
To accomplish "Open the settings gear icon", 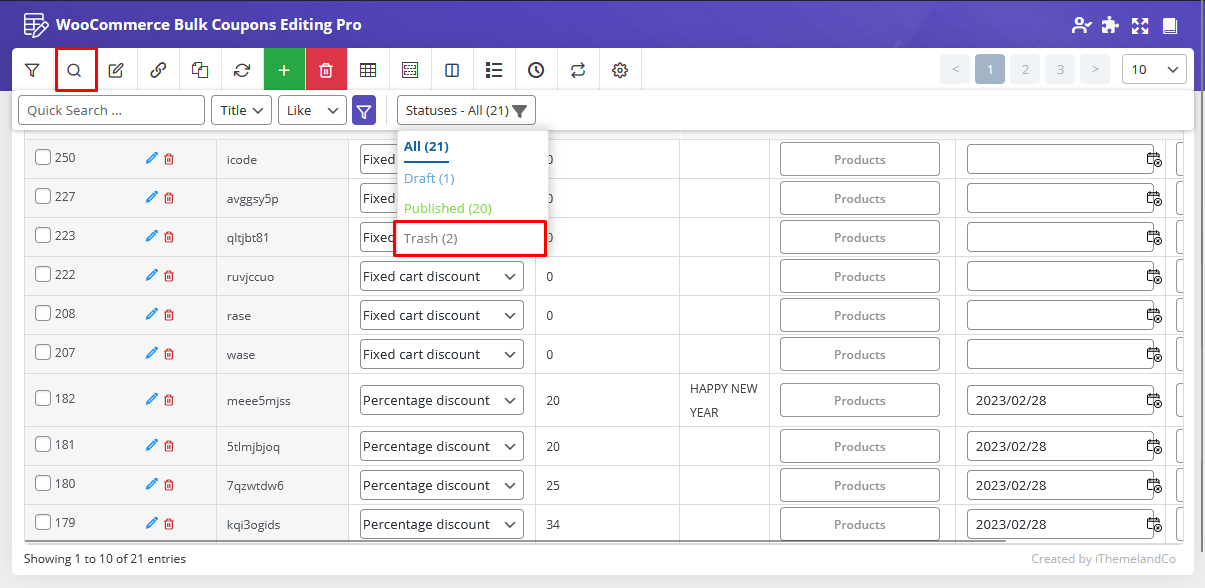I will tap(620, 70).
